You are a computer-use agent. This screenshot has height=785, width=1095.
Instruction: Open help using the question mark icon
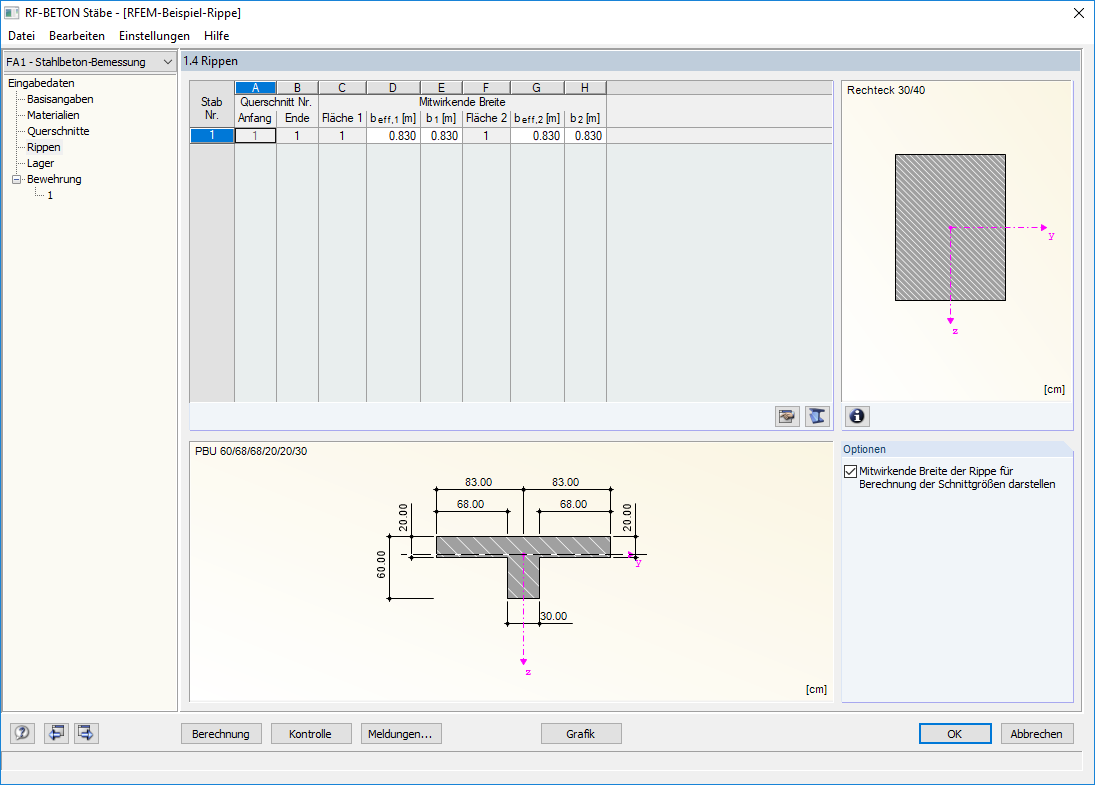point(21,733)
